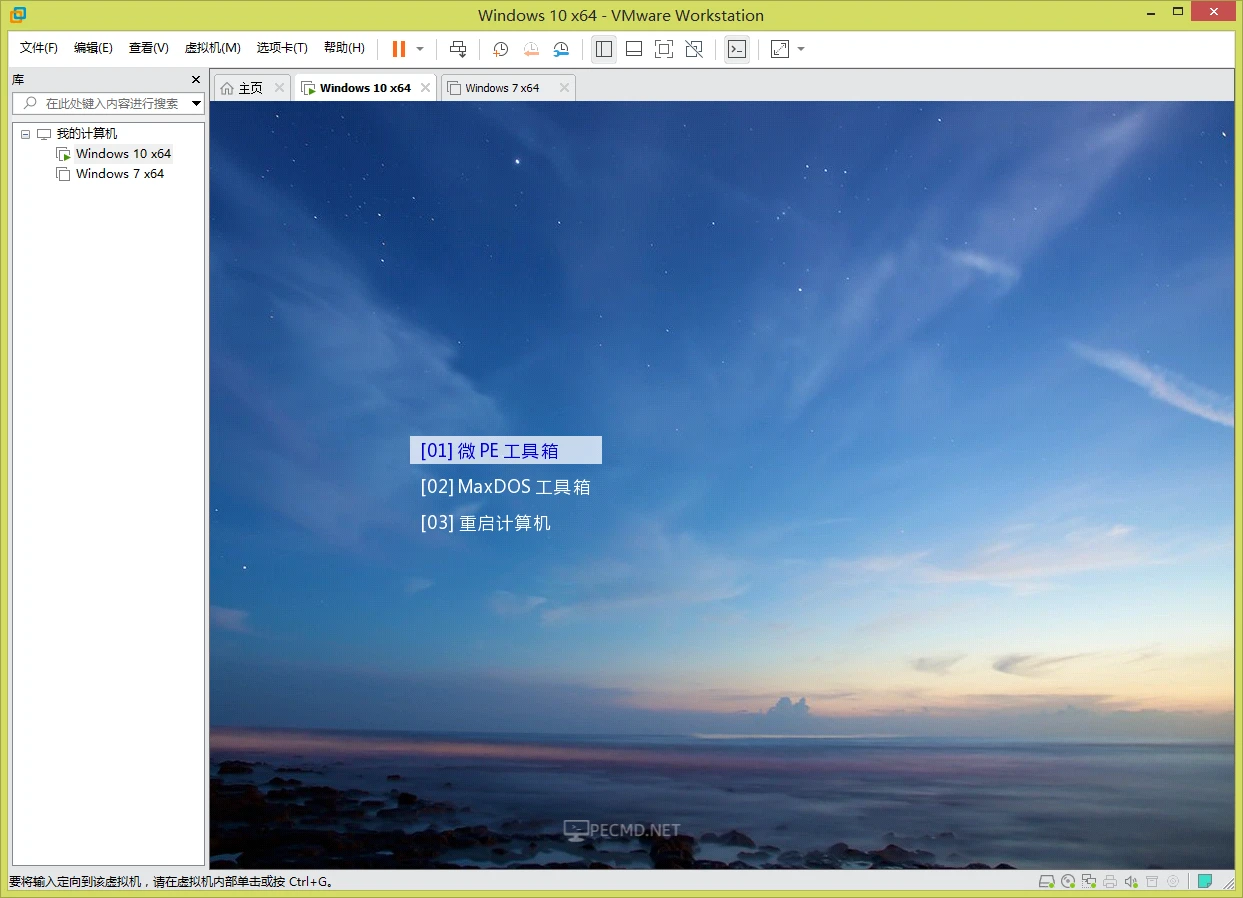Open stretch display options dropdown arrow
Screen dimensions: 1243x898
click(x=801, y=49)
